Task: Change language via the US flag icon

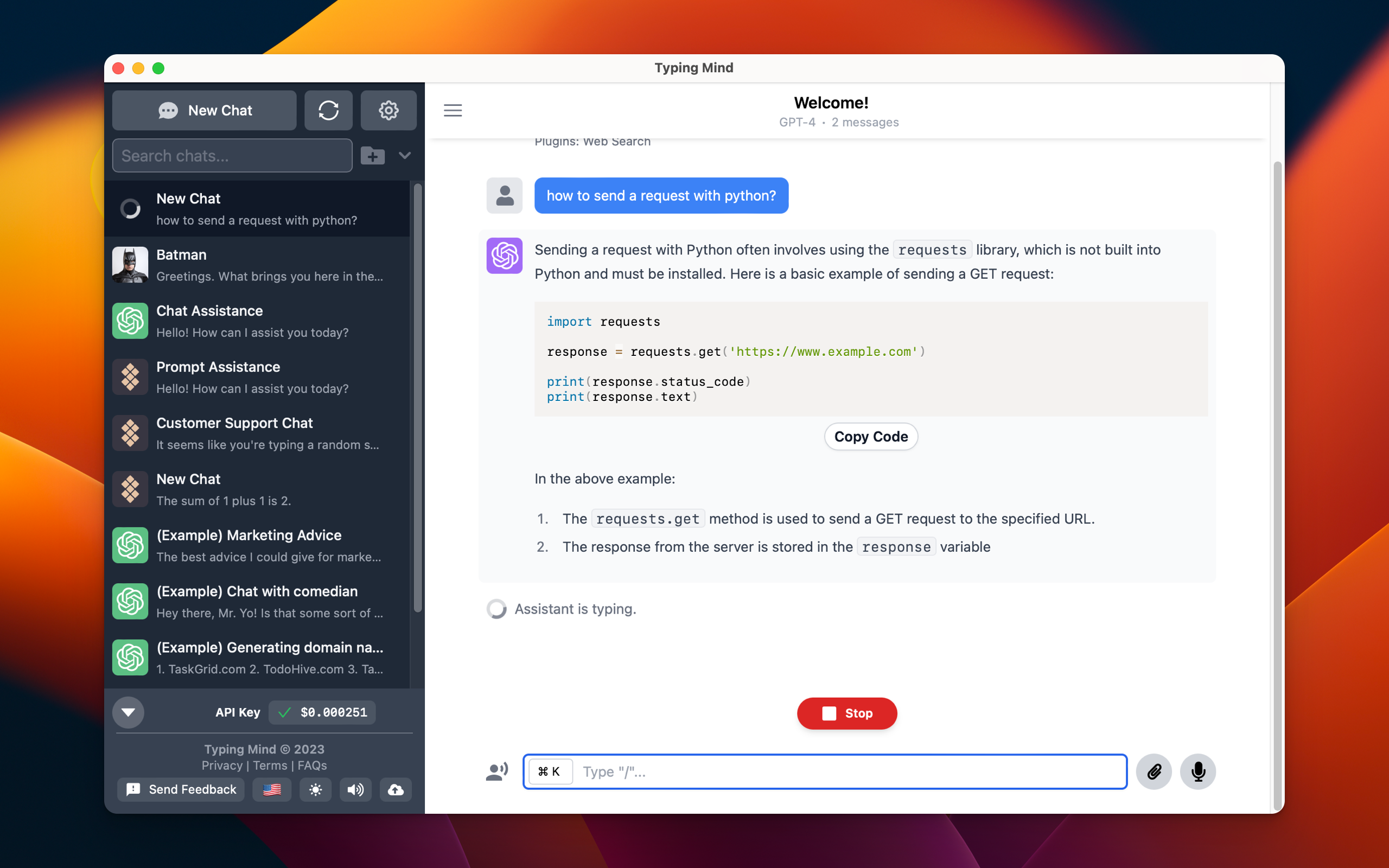Action: pos(271,790)
